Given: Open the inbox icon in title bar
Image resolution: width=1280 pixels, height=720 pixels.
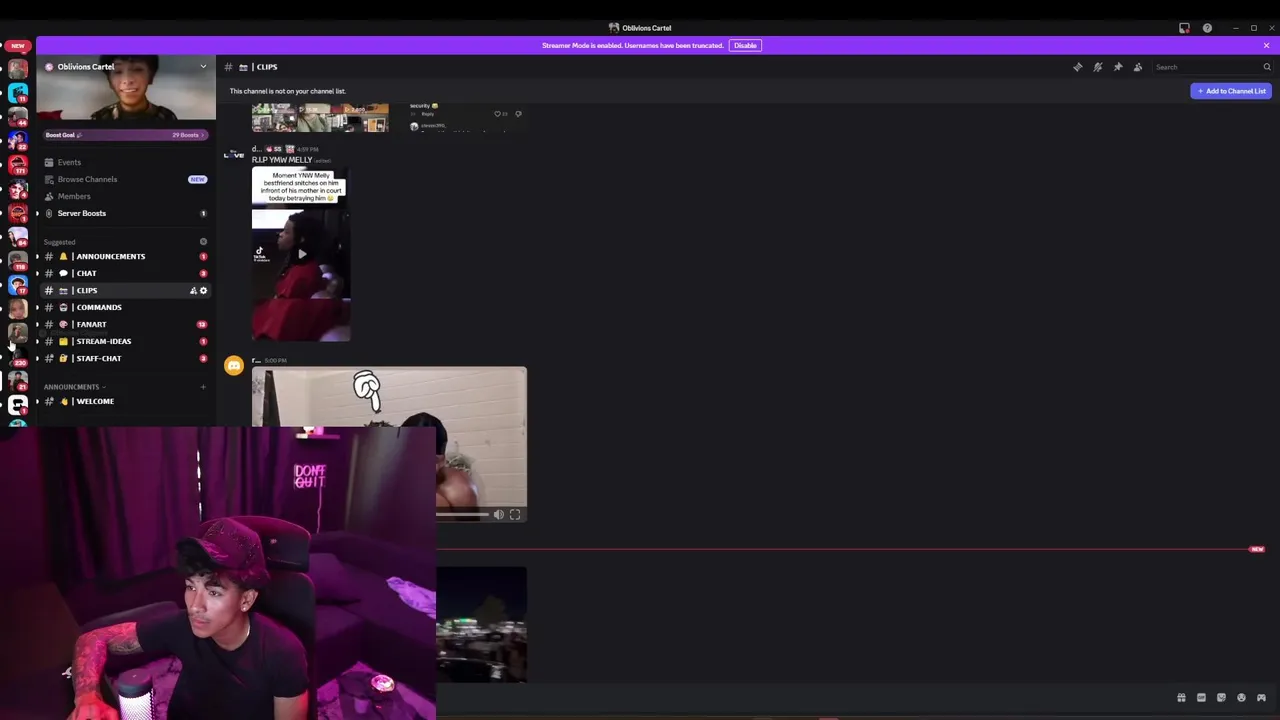Looking at the screenshot, I should click(1184, 28).
